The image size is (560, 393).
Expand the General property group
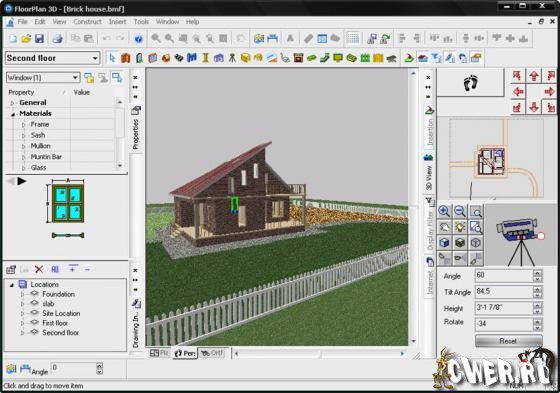12,103
